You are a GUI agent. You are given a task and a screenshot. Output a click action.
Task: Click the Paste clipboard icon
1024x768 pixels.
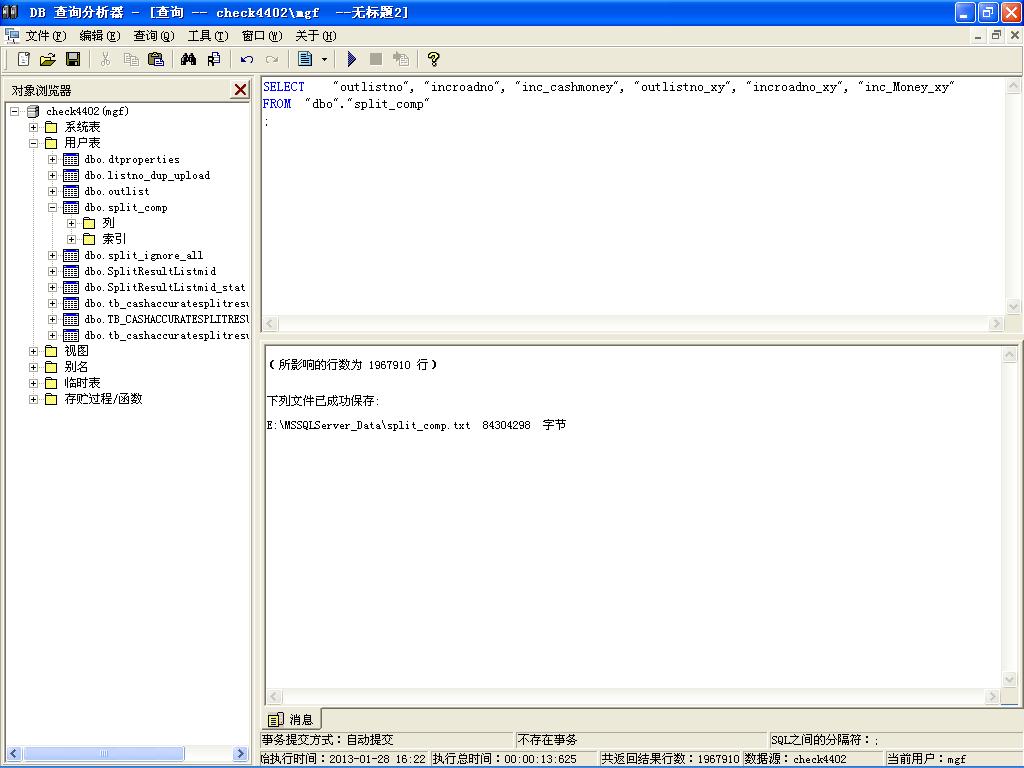coord(155,59)
